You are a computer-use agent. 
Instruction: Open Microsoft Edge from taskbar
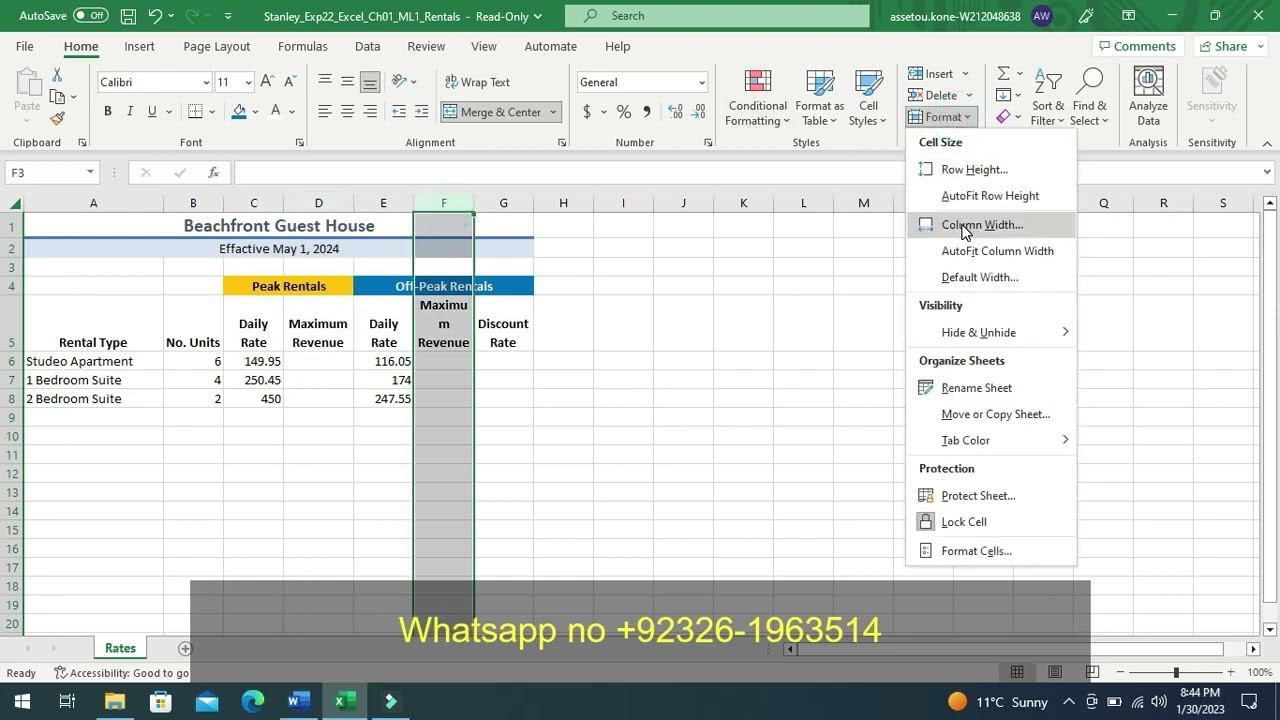pos(252,701)
